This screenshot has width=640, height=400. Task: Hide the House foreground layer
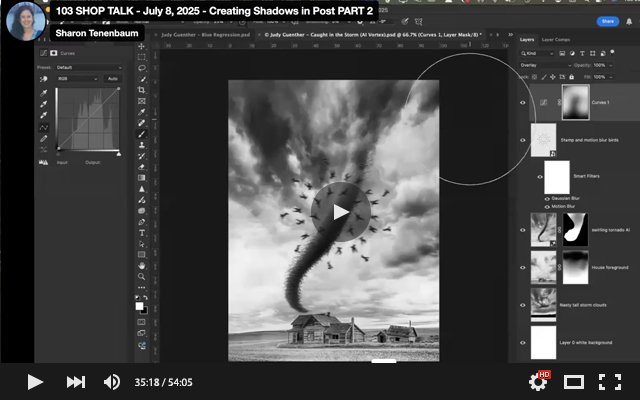pyautogui.click(x=522, y=267)
